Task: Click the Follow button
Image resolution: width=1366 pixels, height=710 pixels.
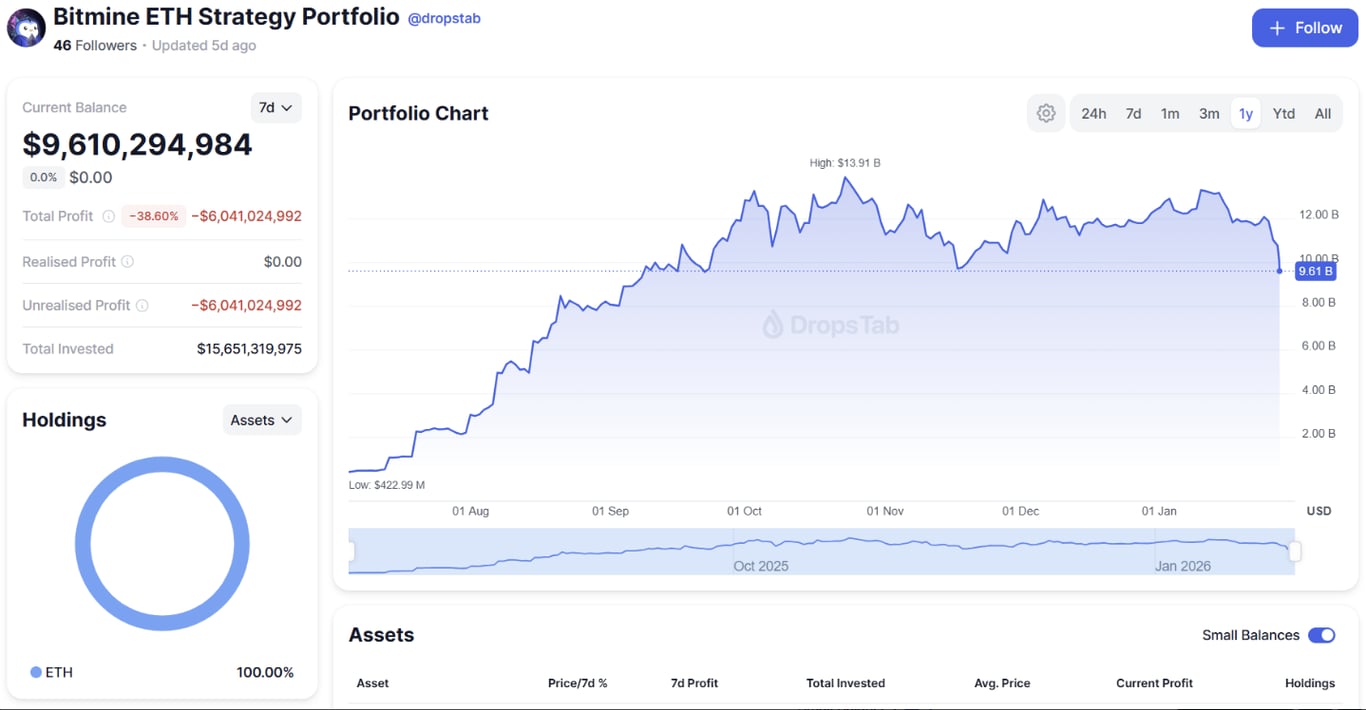Action: (x=1305, y=27)
